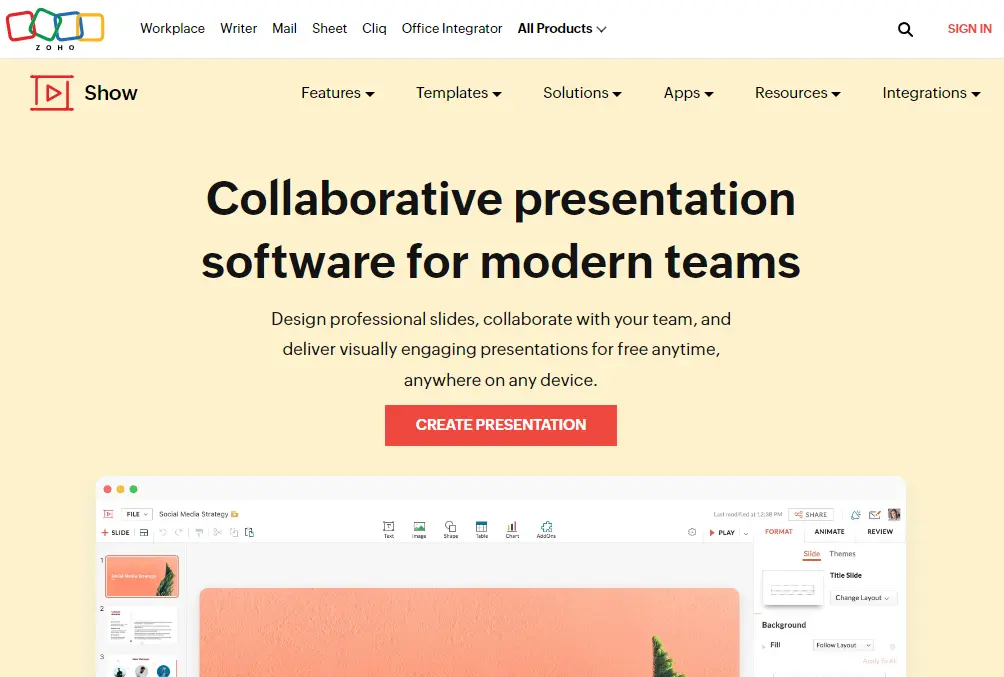
Task: Open the Themes tab in format panel
Action: [x=842, y=554]
